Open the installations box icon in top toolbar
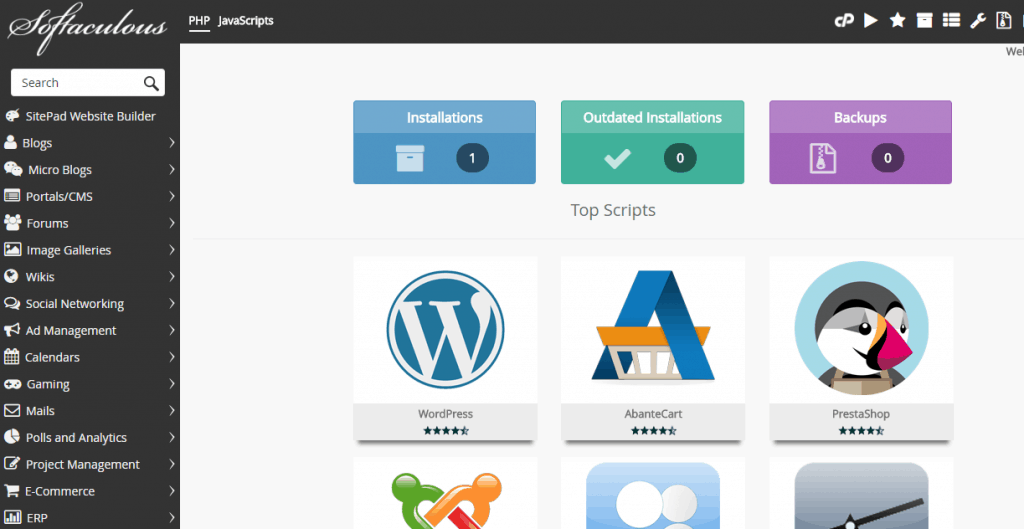Viewport: 1024px width, 529px height. pos(924,20)
